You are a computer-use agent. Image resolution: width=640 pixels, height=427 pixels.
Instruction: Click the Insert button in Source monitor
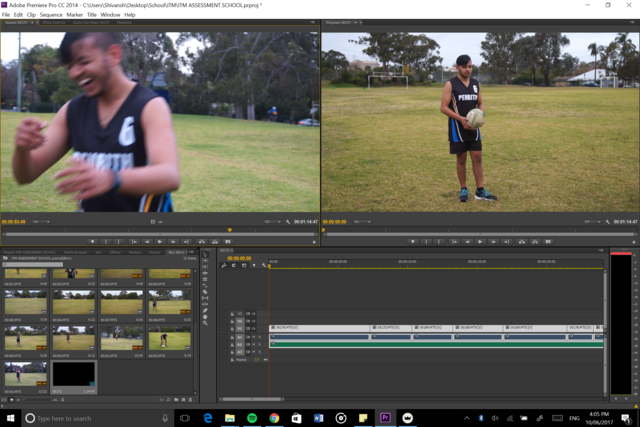(x=202, y=242)
